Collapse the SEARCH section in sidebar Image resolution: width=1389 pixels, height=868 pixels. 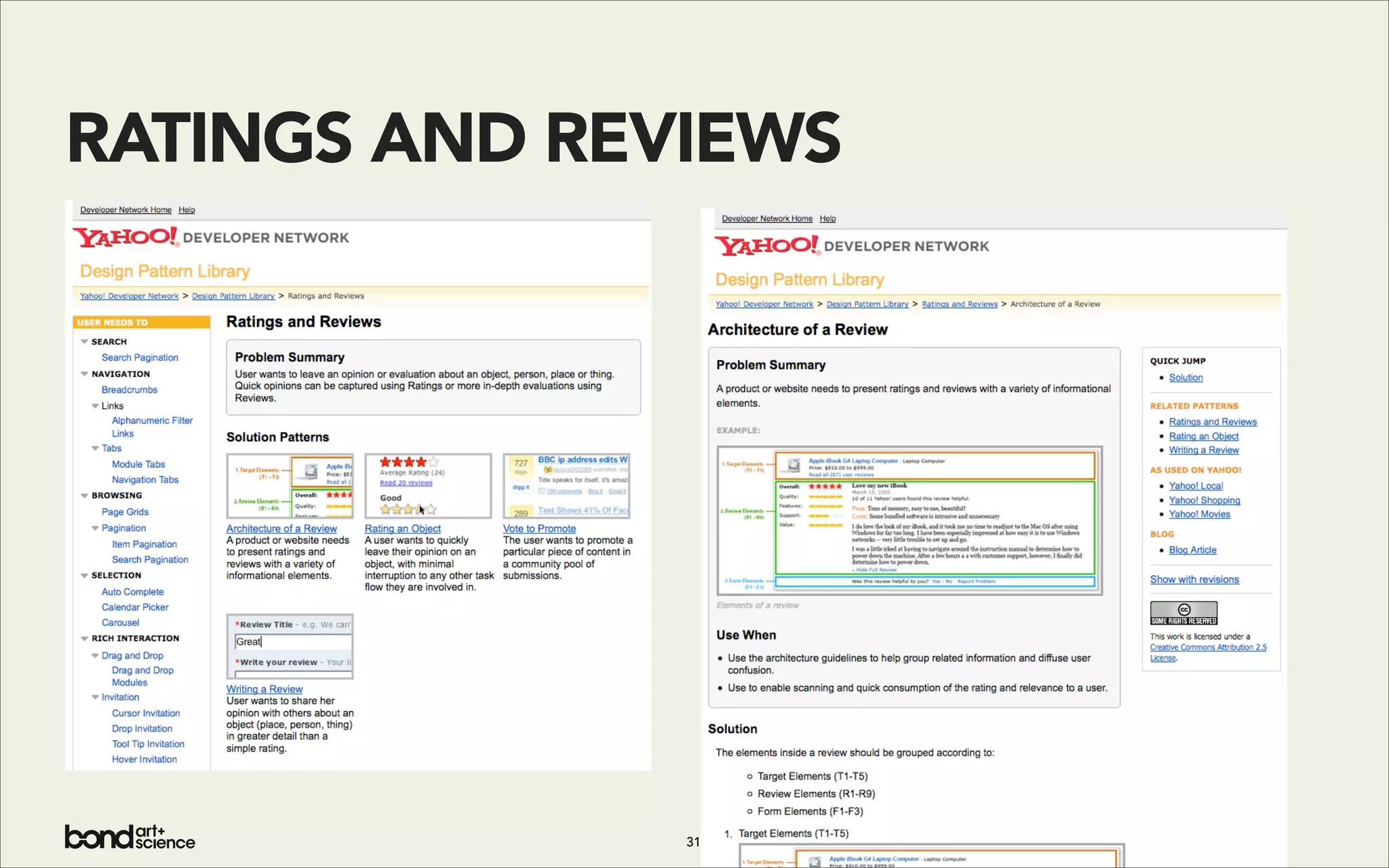(84, 342)
